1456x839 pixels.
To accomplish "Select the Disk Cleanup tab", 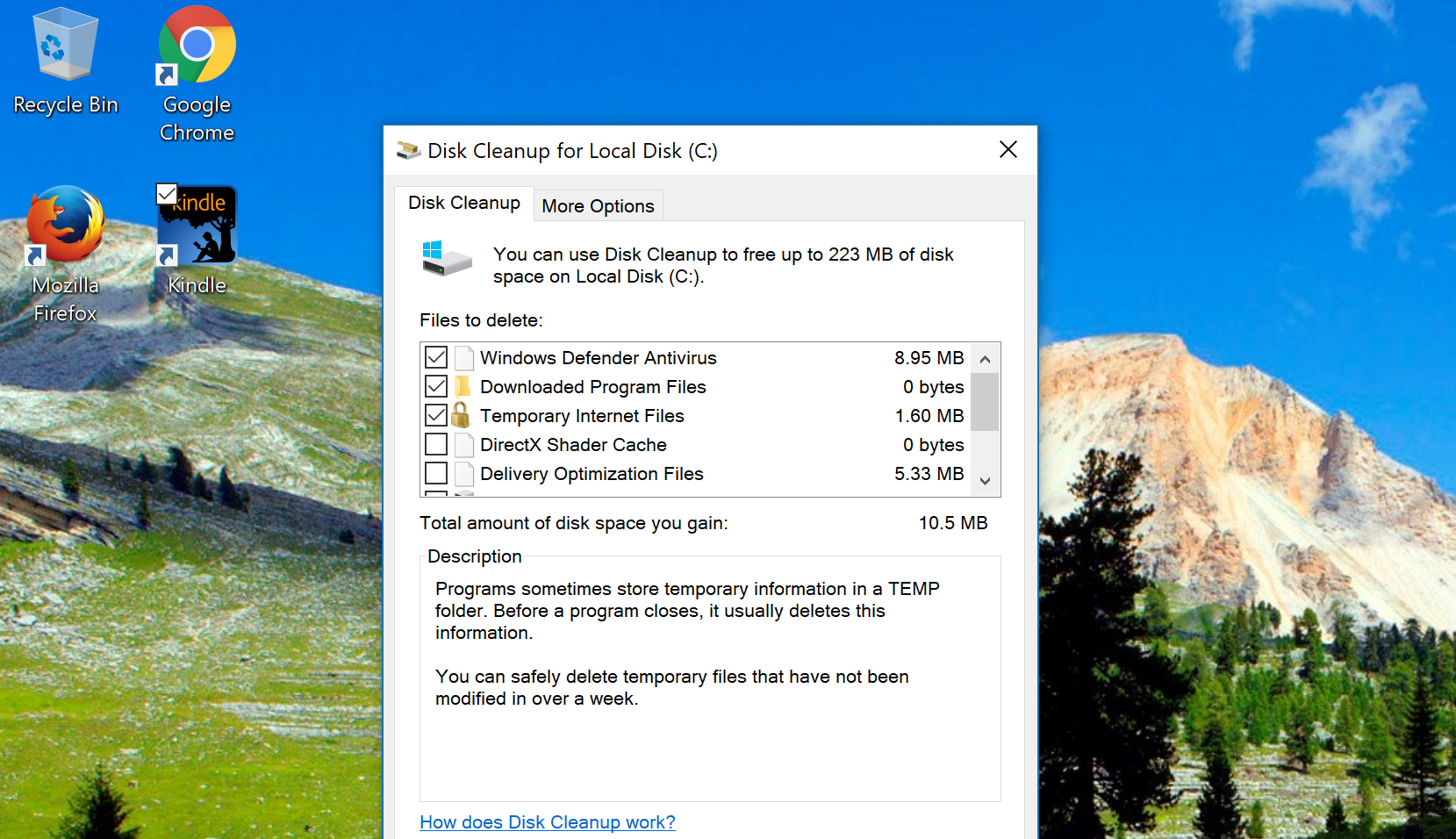I will coord(463,203).
